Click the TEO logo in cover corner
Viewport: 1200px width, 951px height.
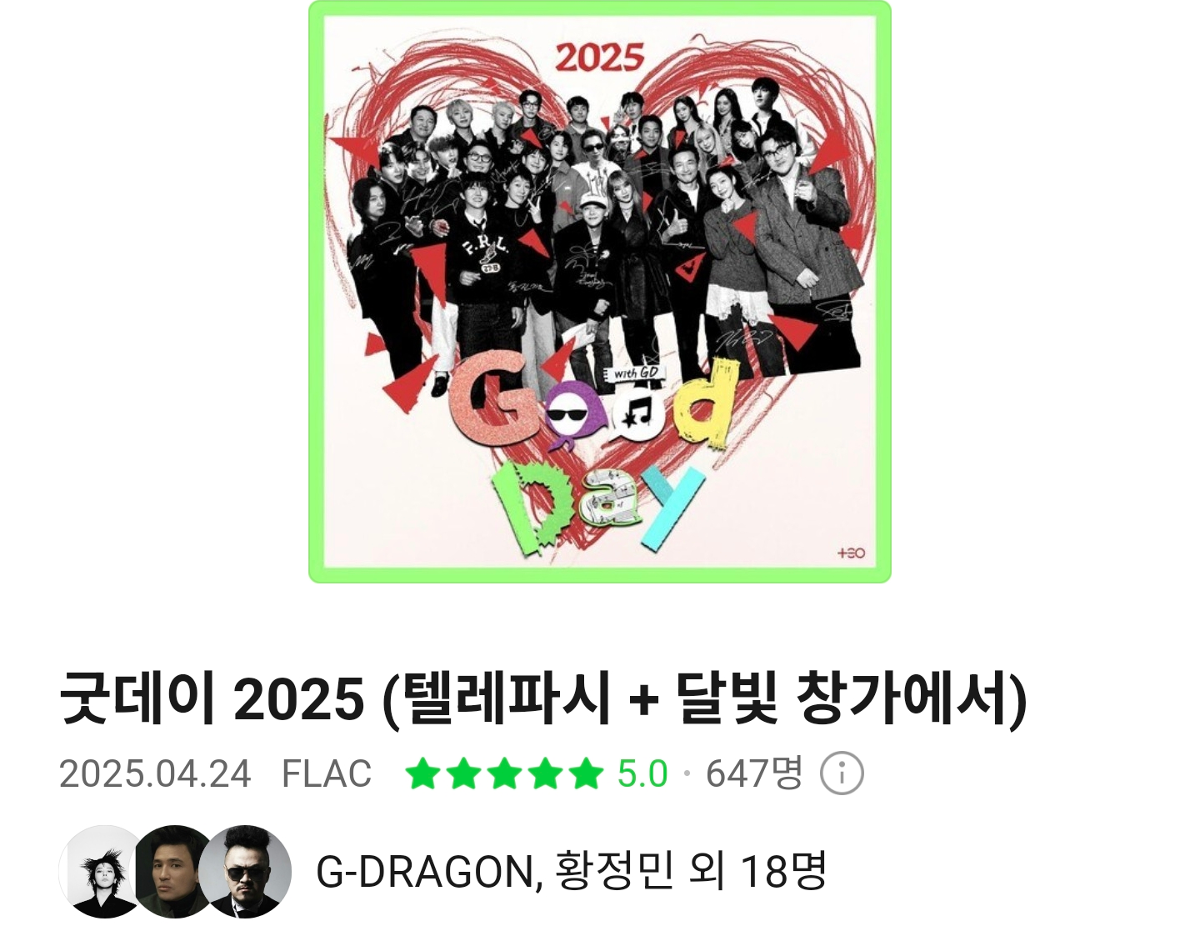click(851, 553)
